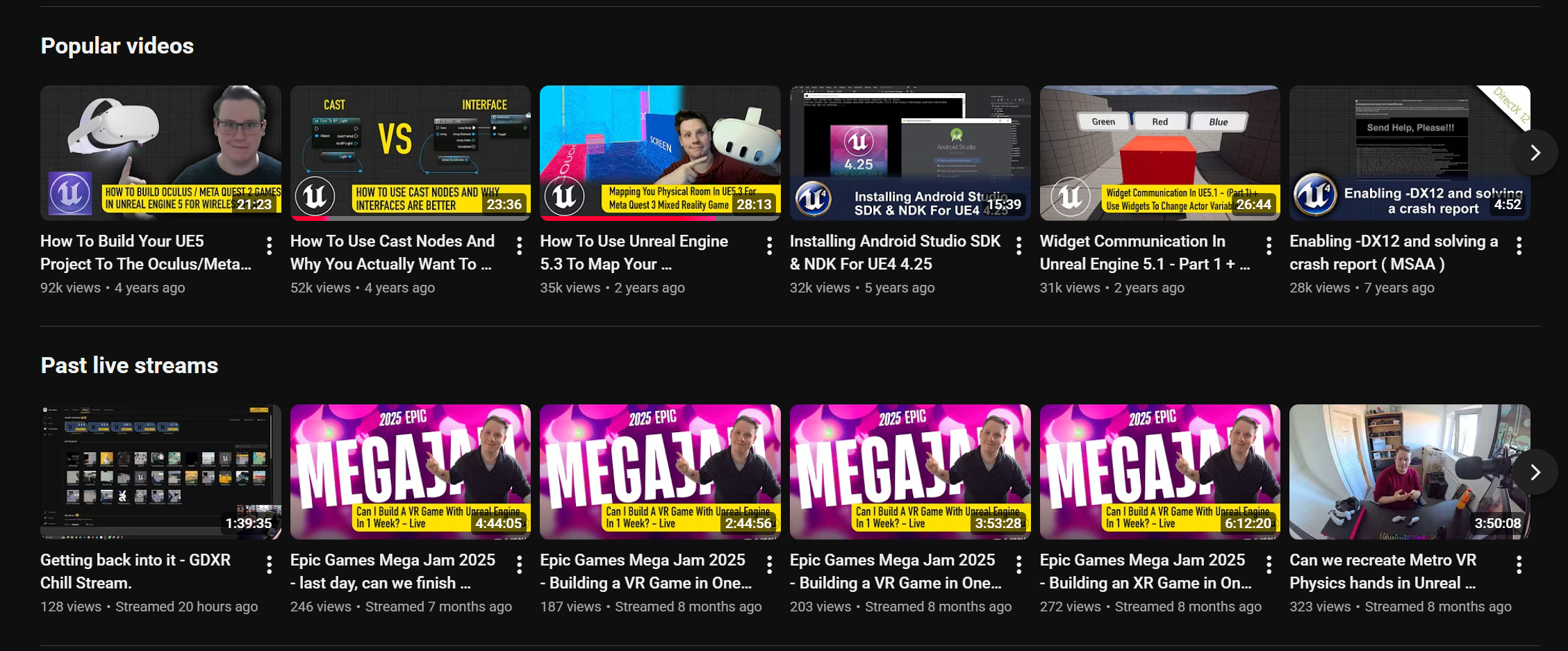Open menu for Mega Jam stream with 187 views

pyautogui.click(x=769, y=565)
